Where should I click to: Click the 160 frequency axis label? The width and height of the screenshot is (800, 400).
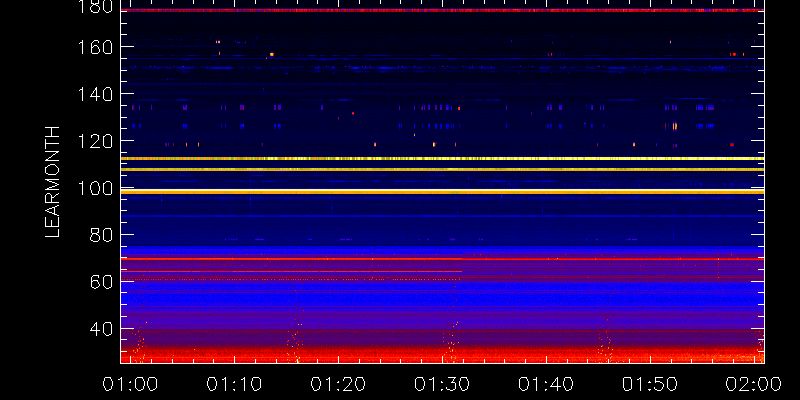pos(97,47)
